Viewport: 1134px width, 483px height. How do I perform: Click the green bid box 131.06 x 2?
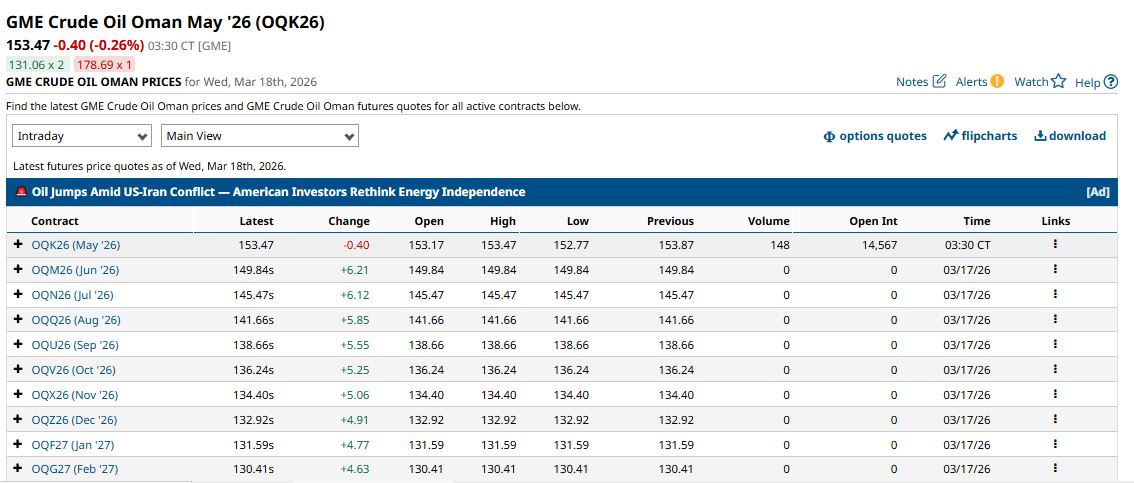[x=36, y=64]
